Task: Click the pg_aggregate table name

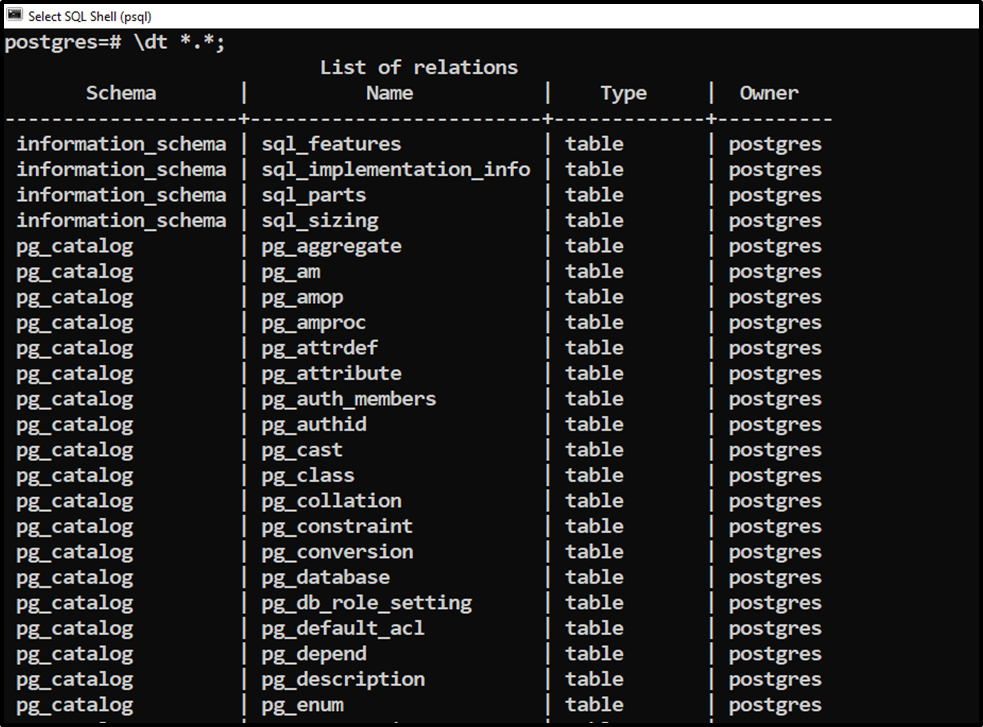Action: (x=331, y=246)
